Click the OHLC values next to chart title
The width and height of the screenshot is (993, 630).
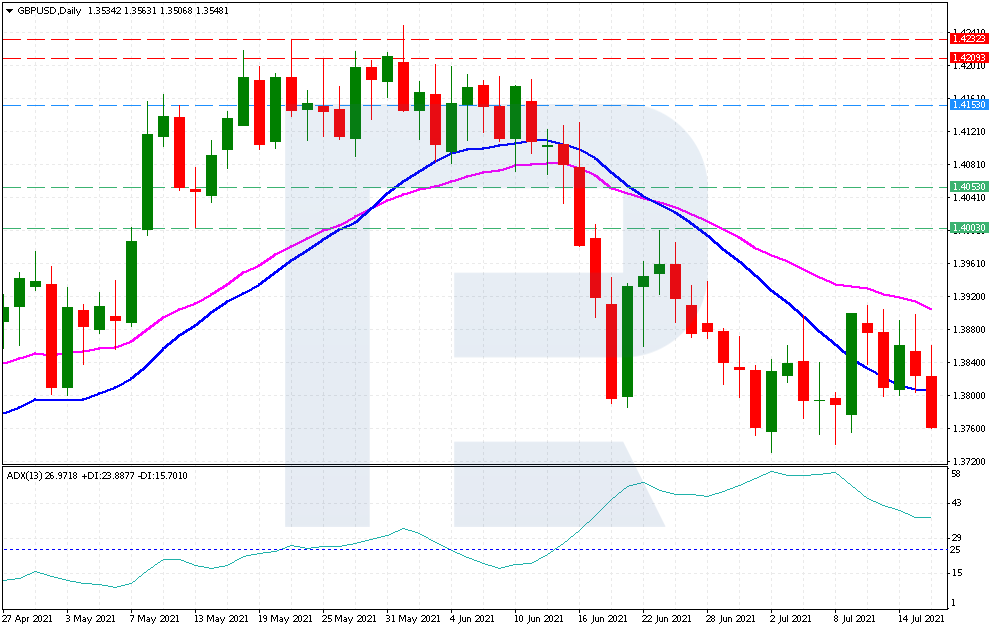[x=158, y=11]
